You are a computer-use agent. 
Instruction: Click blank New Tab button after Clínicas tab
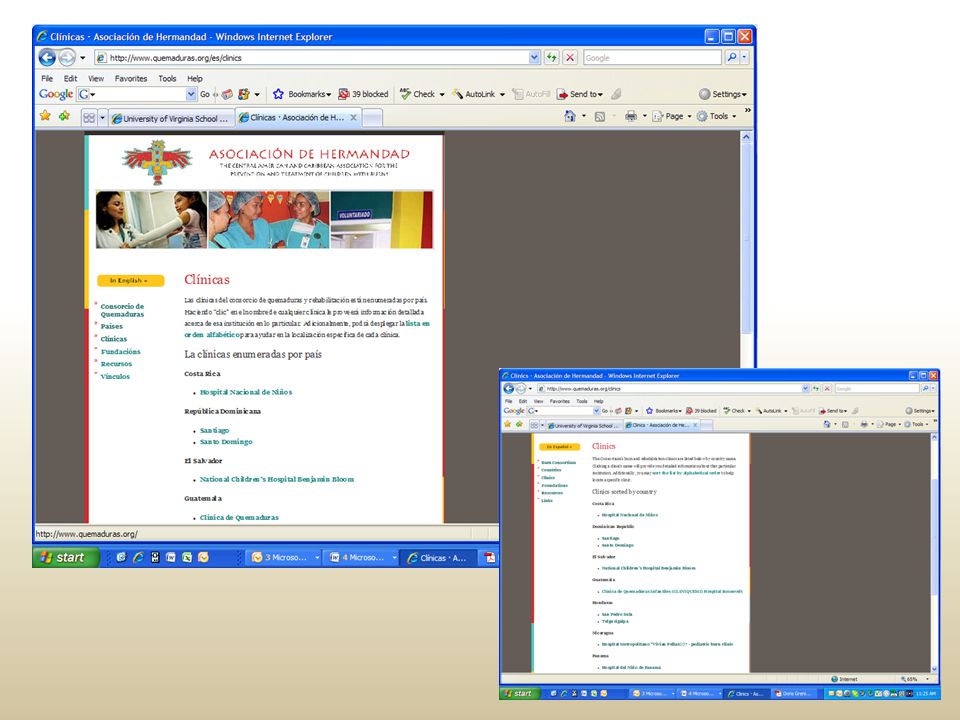click(372, 118)
